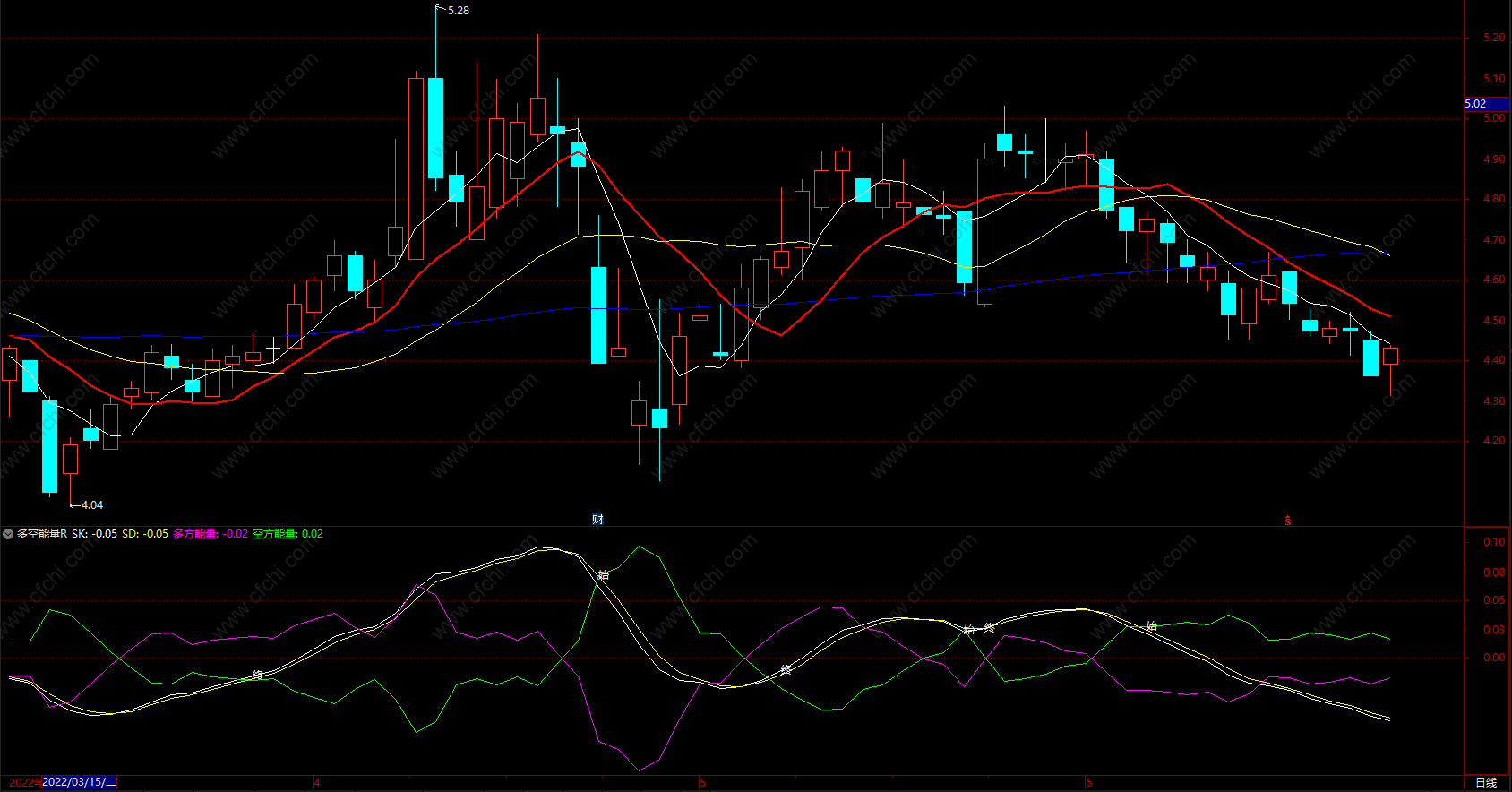Click the 多方能量: -0.02 readout

(210, 534)
